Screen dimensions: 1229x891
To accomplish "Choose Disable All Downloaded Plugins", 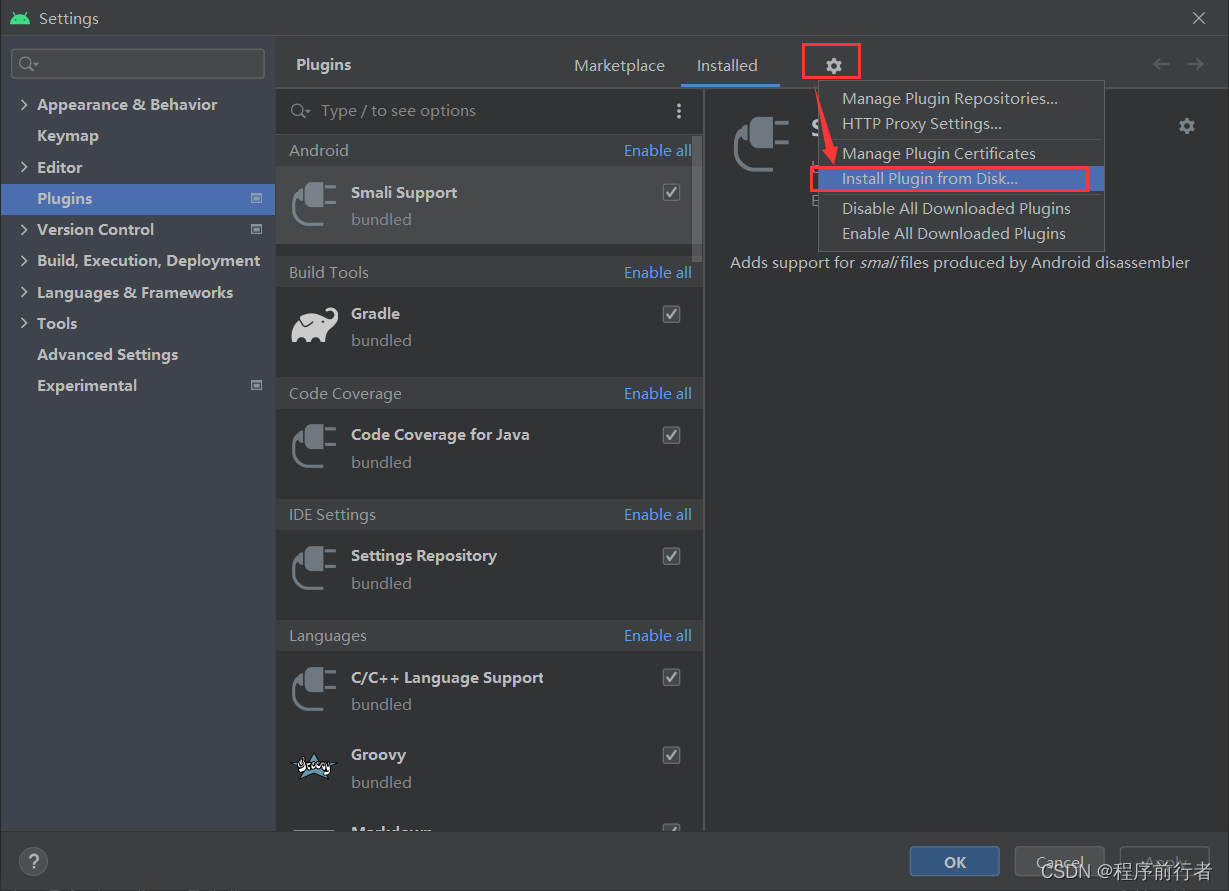I will [961, 208].
